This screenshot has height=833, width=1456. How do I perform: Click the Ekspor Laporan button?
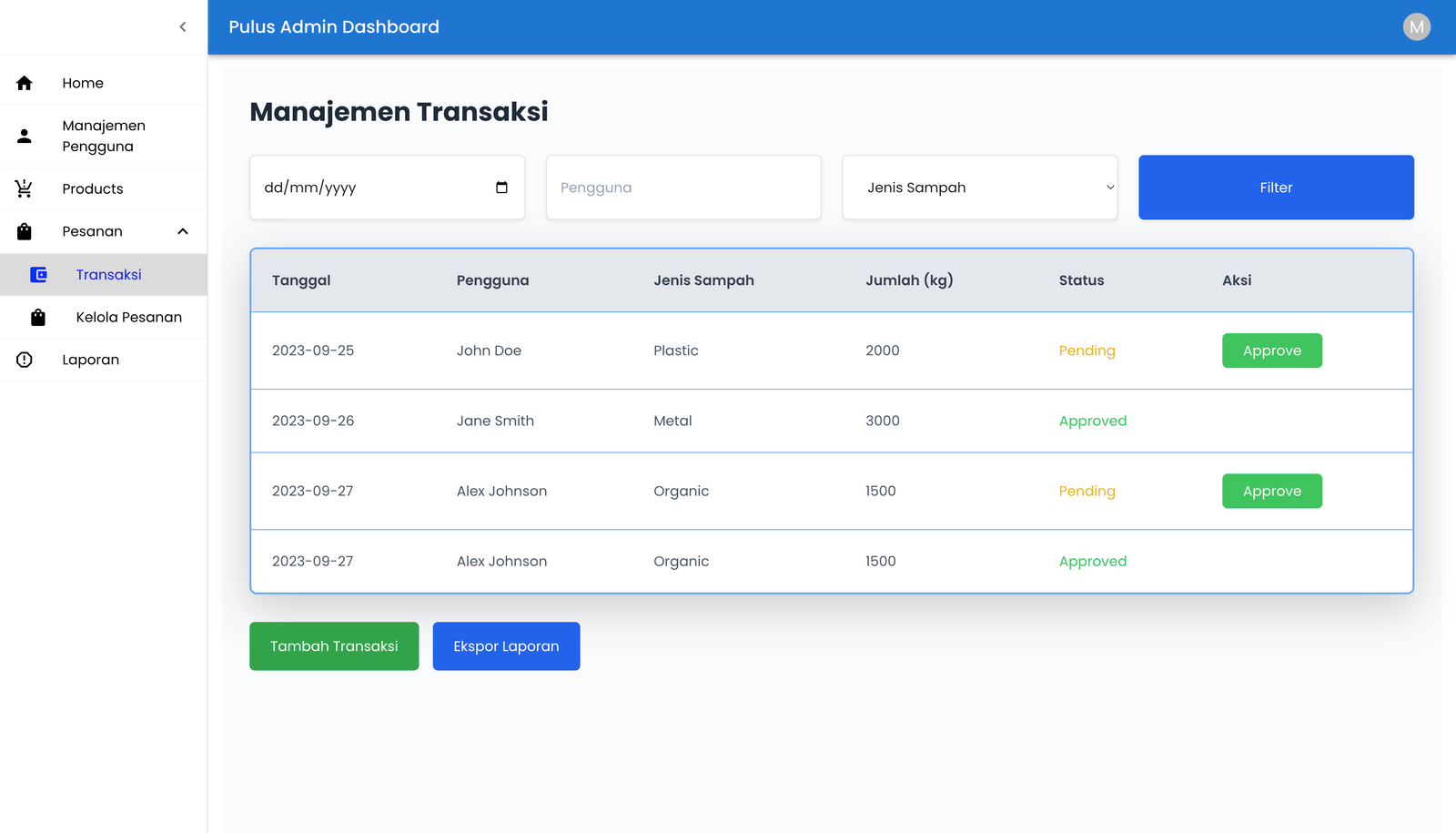(x=506, y=646)
